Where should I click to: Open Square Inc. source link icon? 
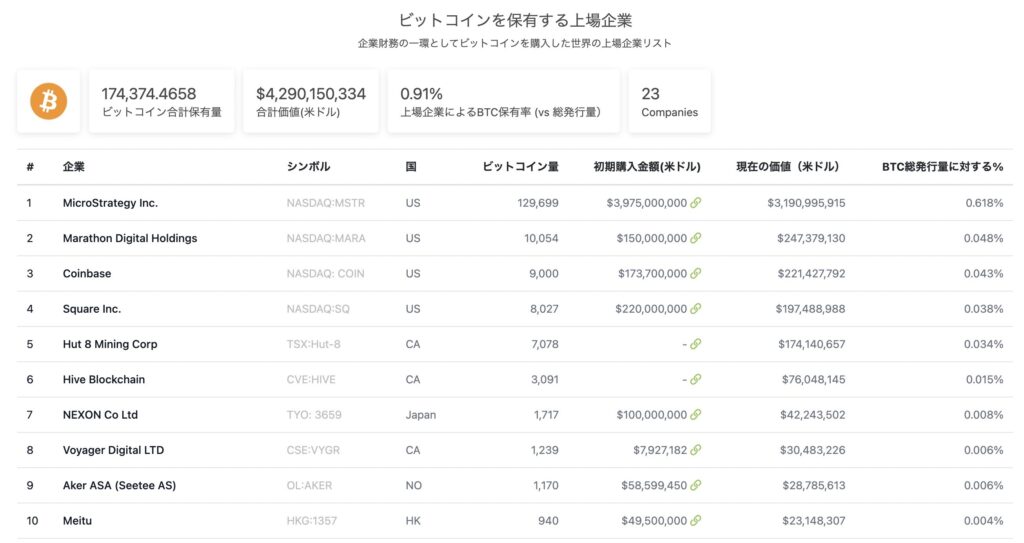click(x=696, y=309)
